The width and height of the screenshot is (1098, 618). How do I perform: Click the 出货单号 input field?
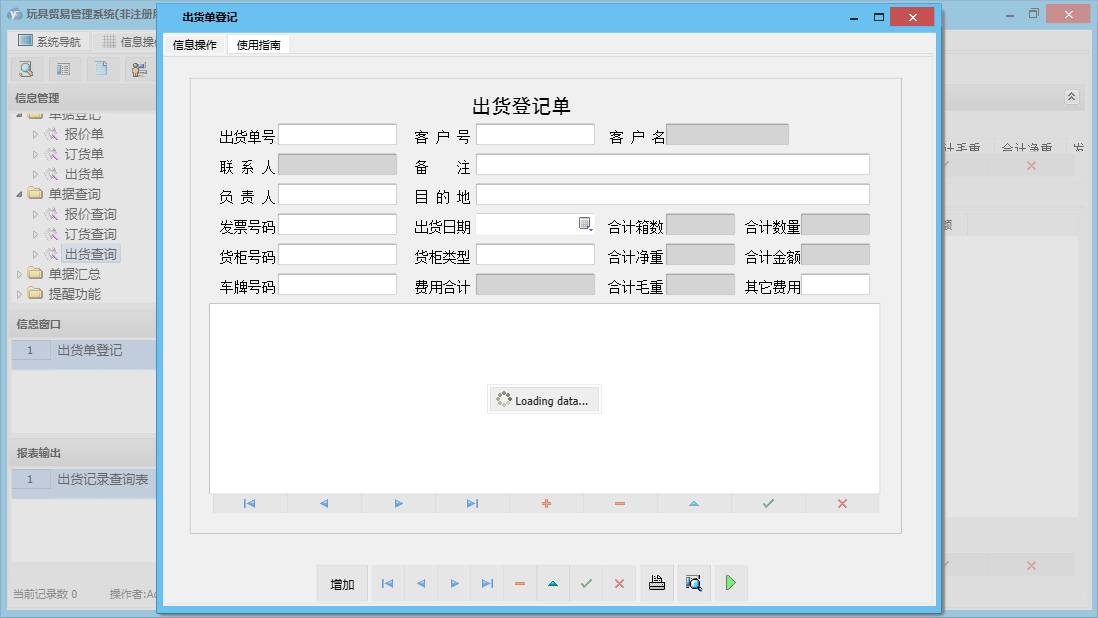[x=337, y=135]
